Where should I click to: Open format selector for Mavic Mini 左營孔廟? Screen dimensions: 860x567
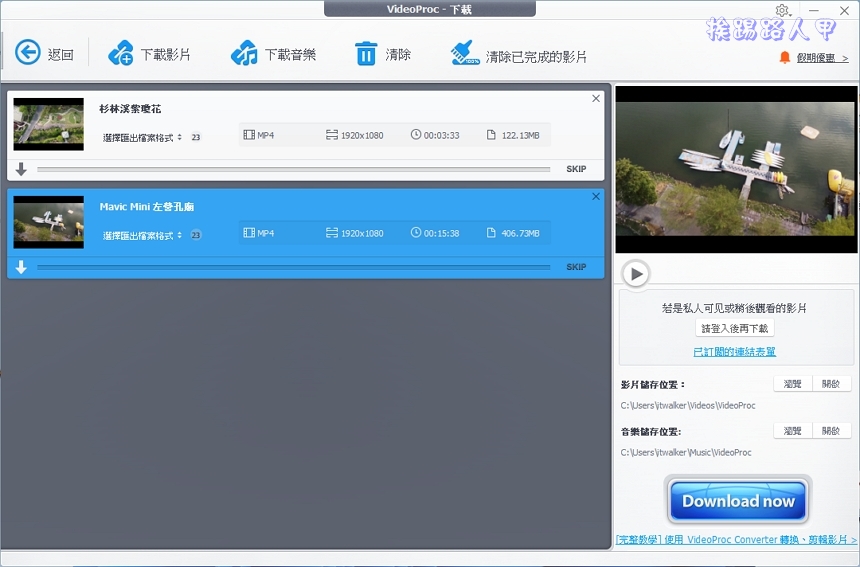coord(142,235)
